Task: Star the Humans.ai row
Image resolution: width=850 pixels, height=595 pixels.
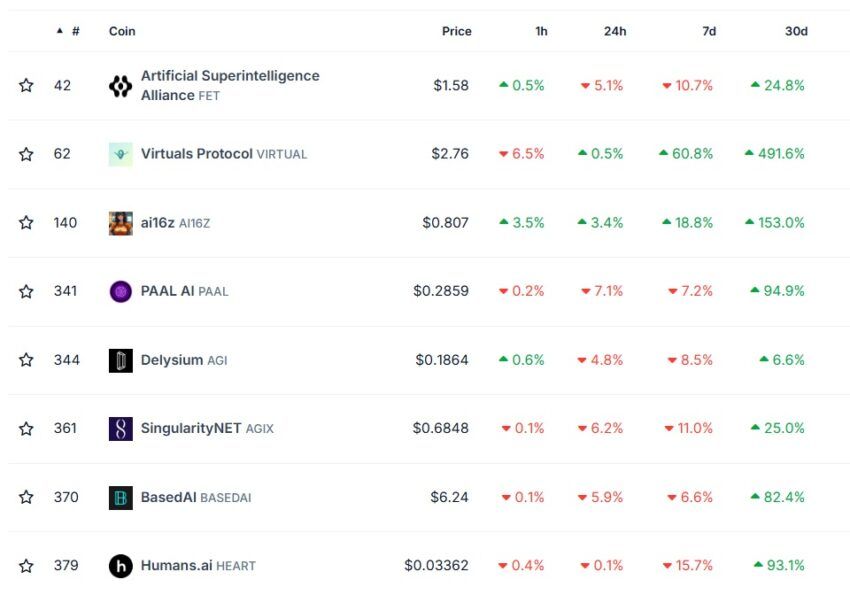Action: [26, 566]
